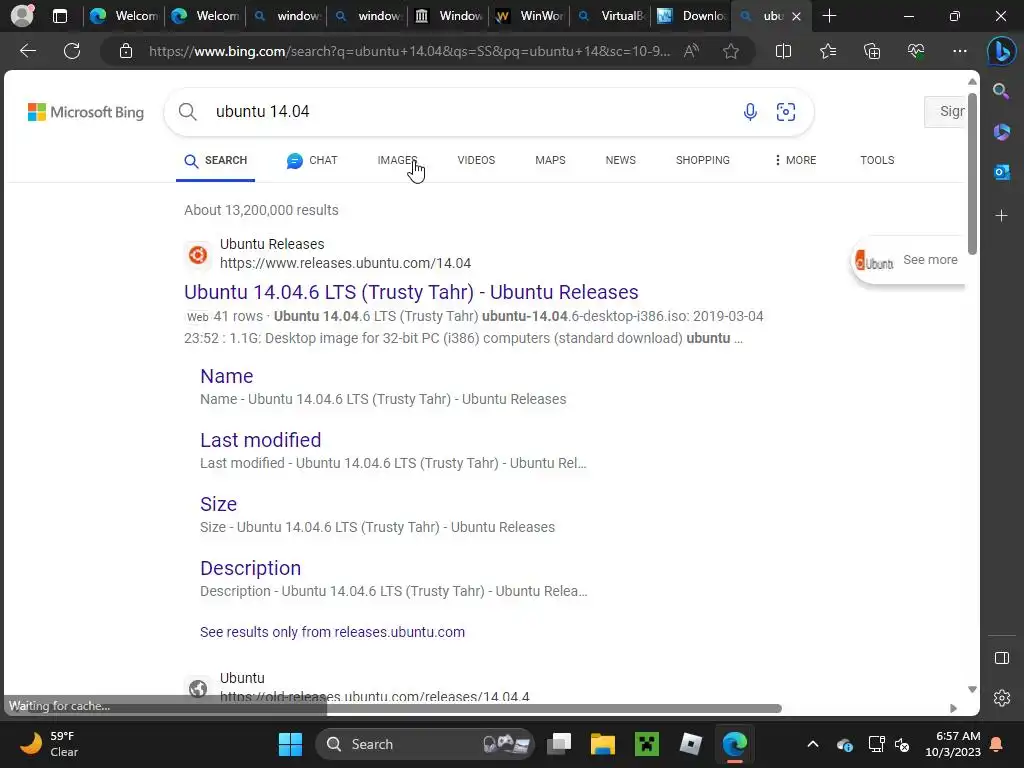The width and height of the screenshot is (1024, 768).
Task: View site information lock icon
Action: click(x=125, y=51)
